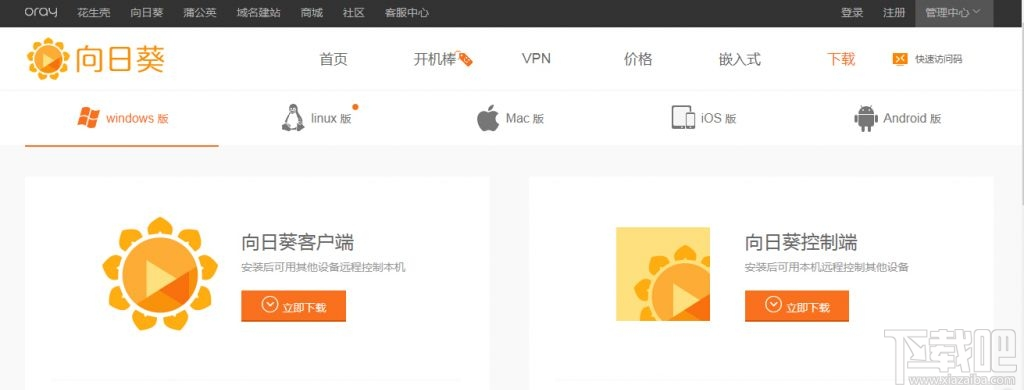1024x390 pixels.
Task: Click 注册 to register
Action: coord(894,12)
